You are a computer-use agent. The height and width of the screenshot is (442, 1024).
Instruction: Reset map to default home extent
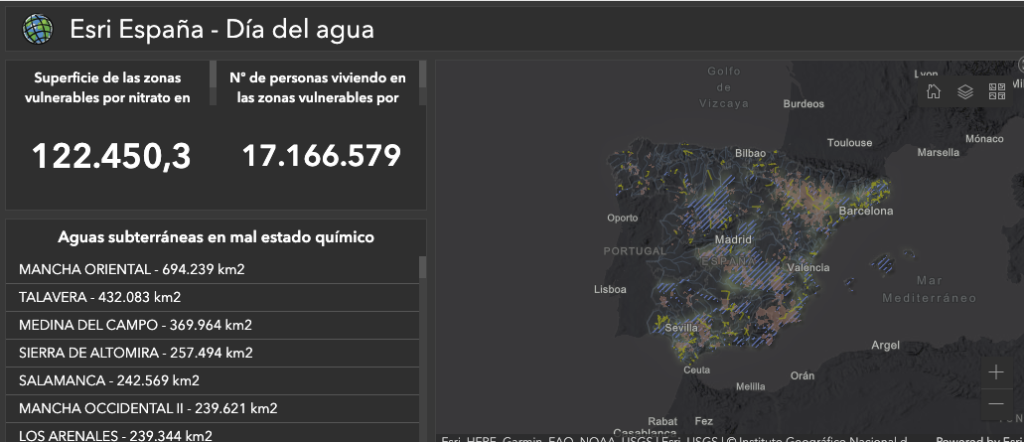(x=933, y=91)
